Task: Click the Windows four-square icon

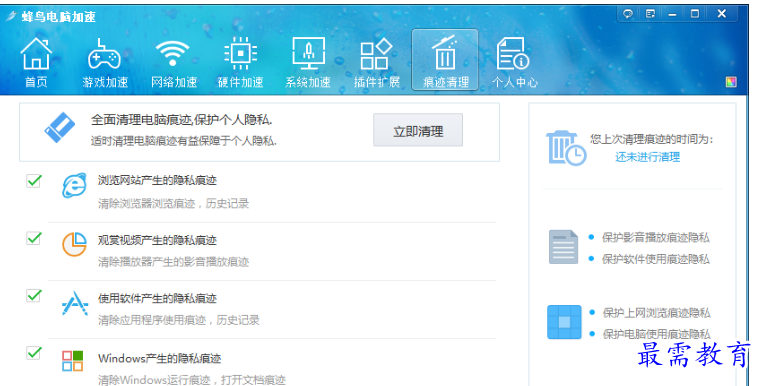Action: (73, 361)
